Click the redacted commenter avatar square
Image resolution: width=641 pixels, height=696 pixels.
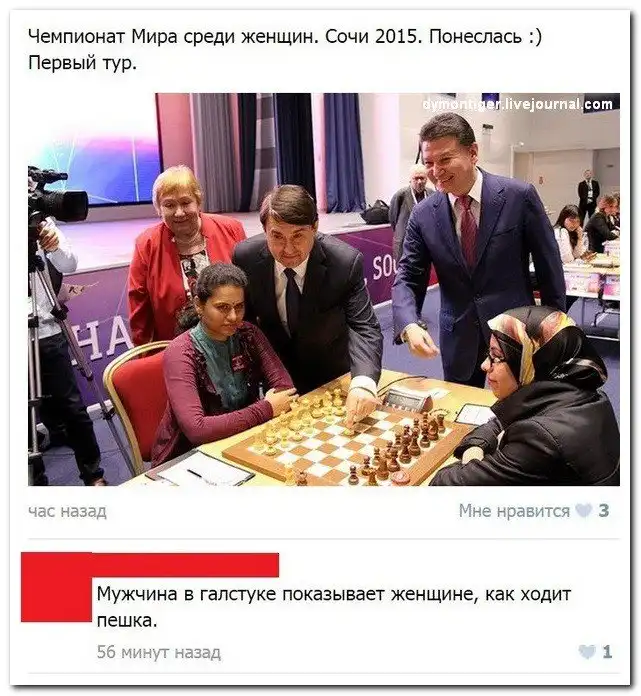coord(56,587)
